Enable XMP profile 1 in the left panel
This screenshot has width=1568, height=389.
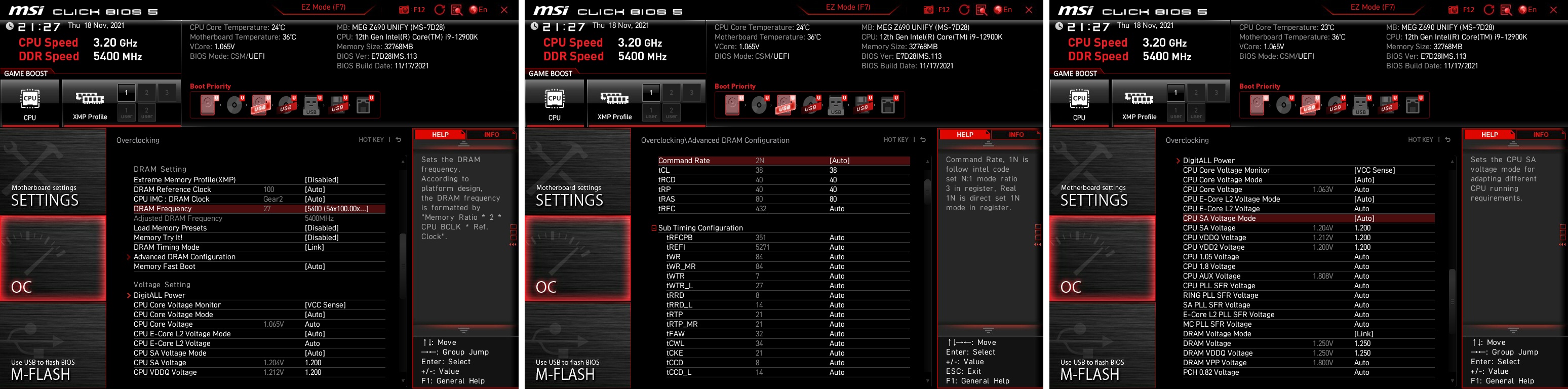pos(127,93)
